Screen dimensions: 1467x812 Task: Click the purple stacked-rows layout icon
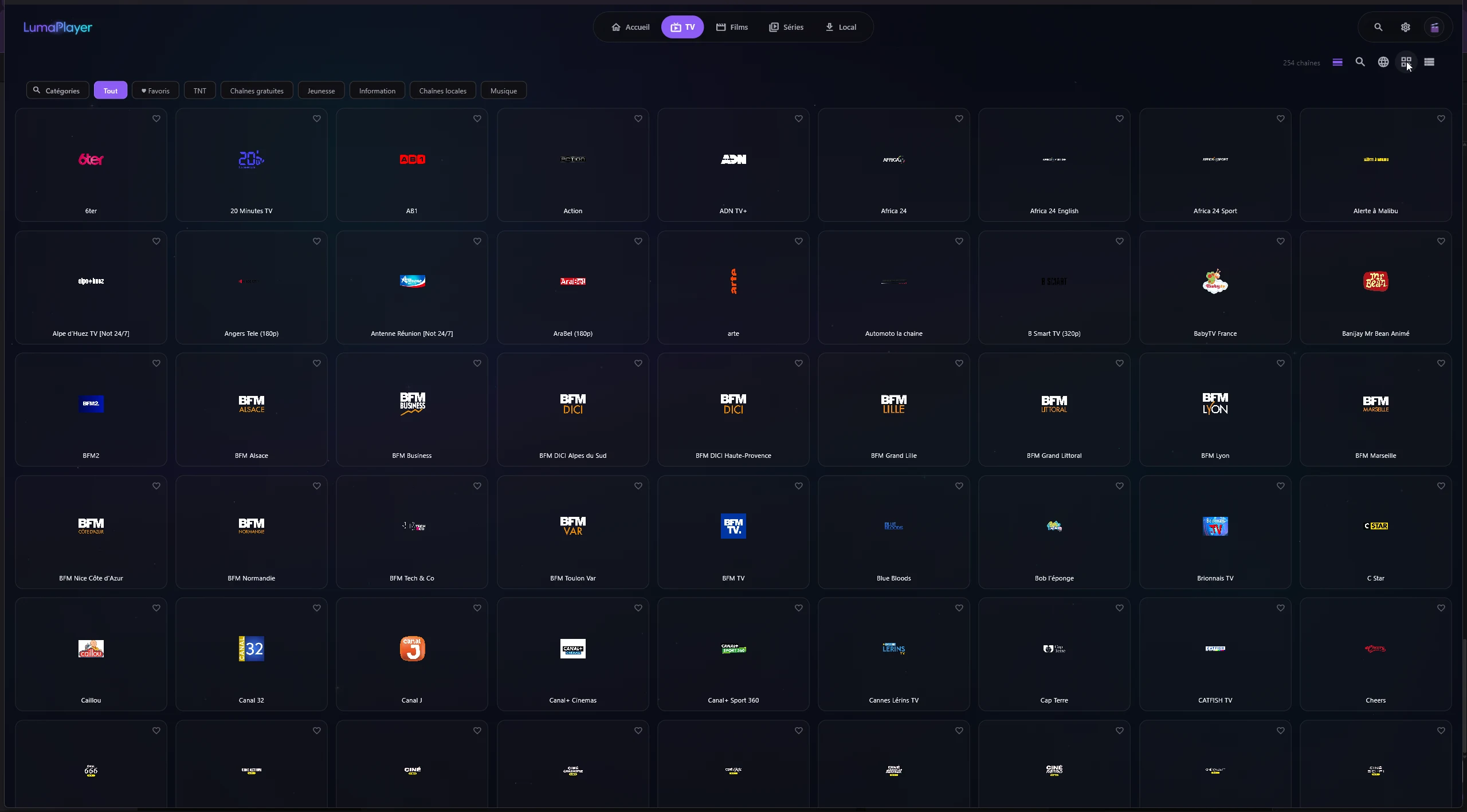tap(1337, 62)
